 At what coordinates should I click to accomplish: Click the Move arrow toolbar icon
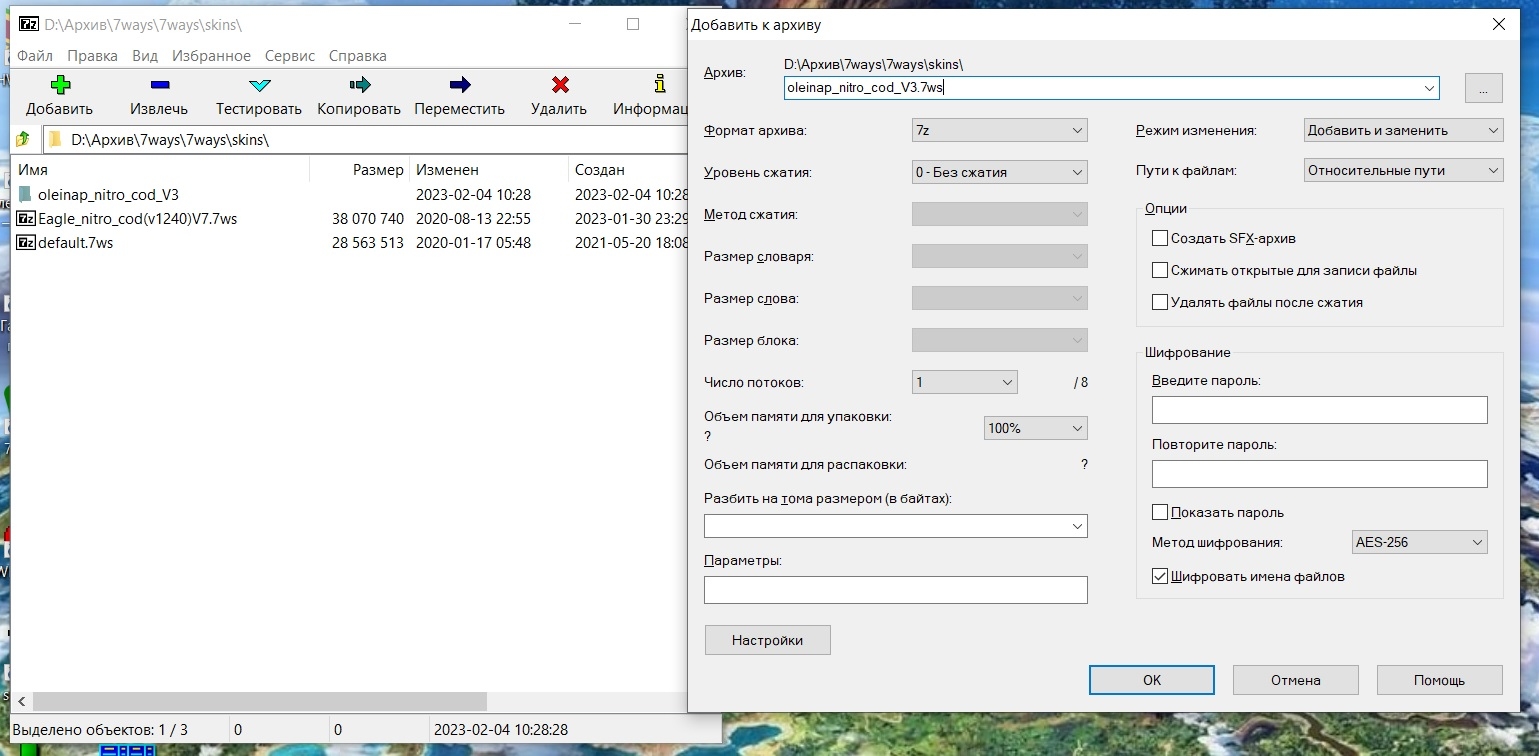pos(460,86)
